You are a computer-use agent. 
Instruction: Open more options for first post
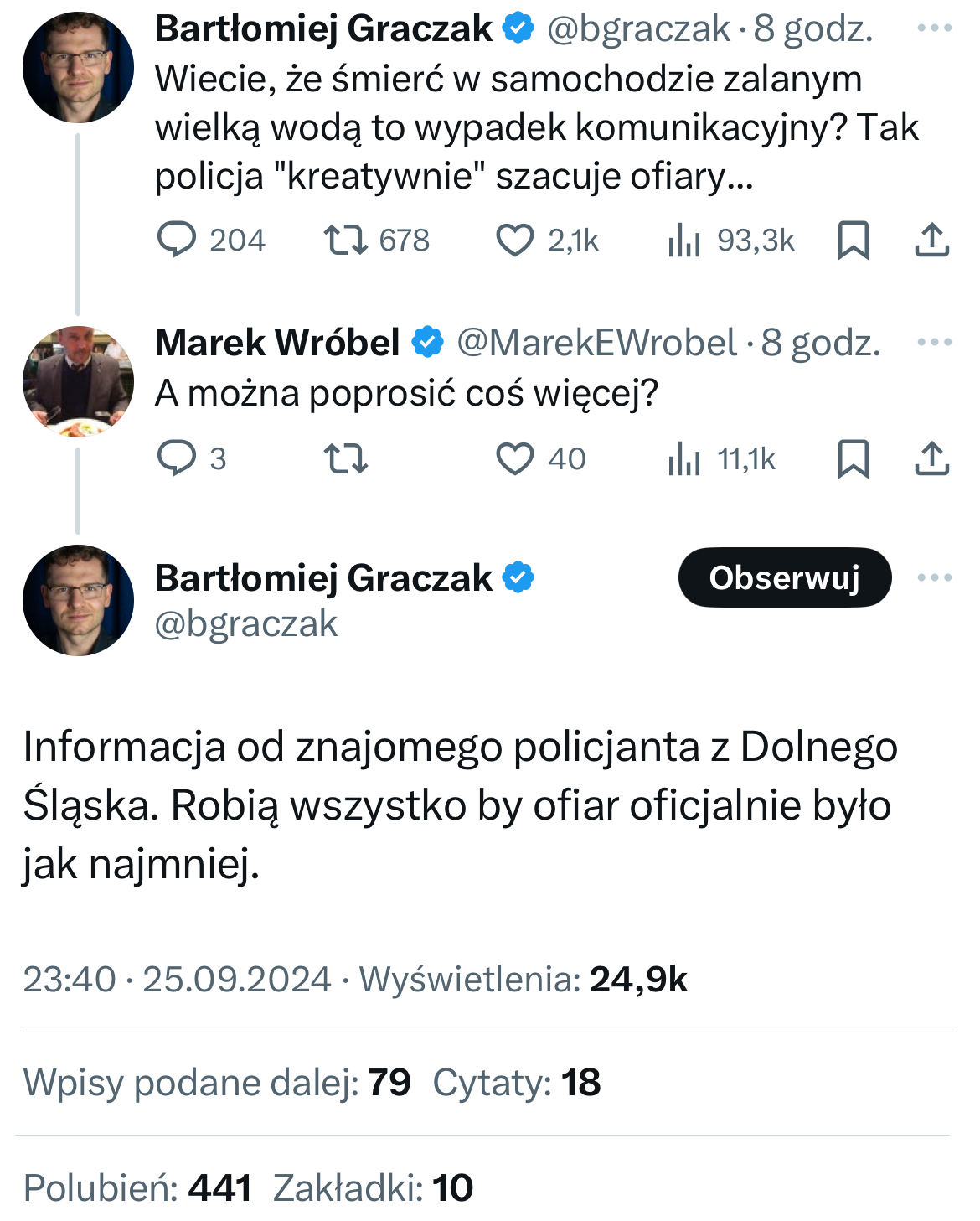point(934,28)
